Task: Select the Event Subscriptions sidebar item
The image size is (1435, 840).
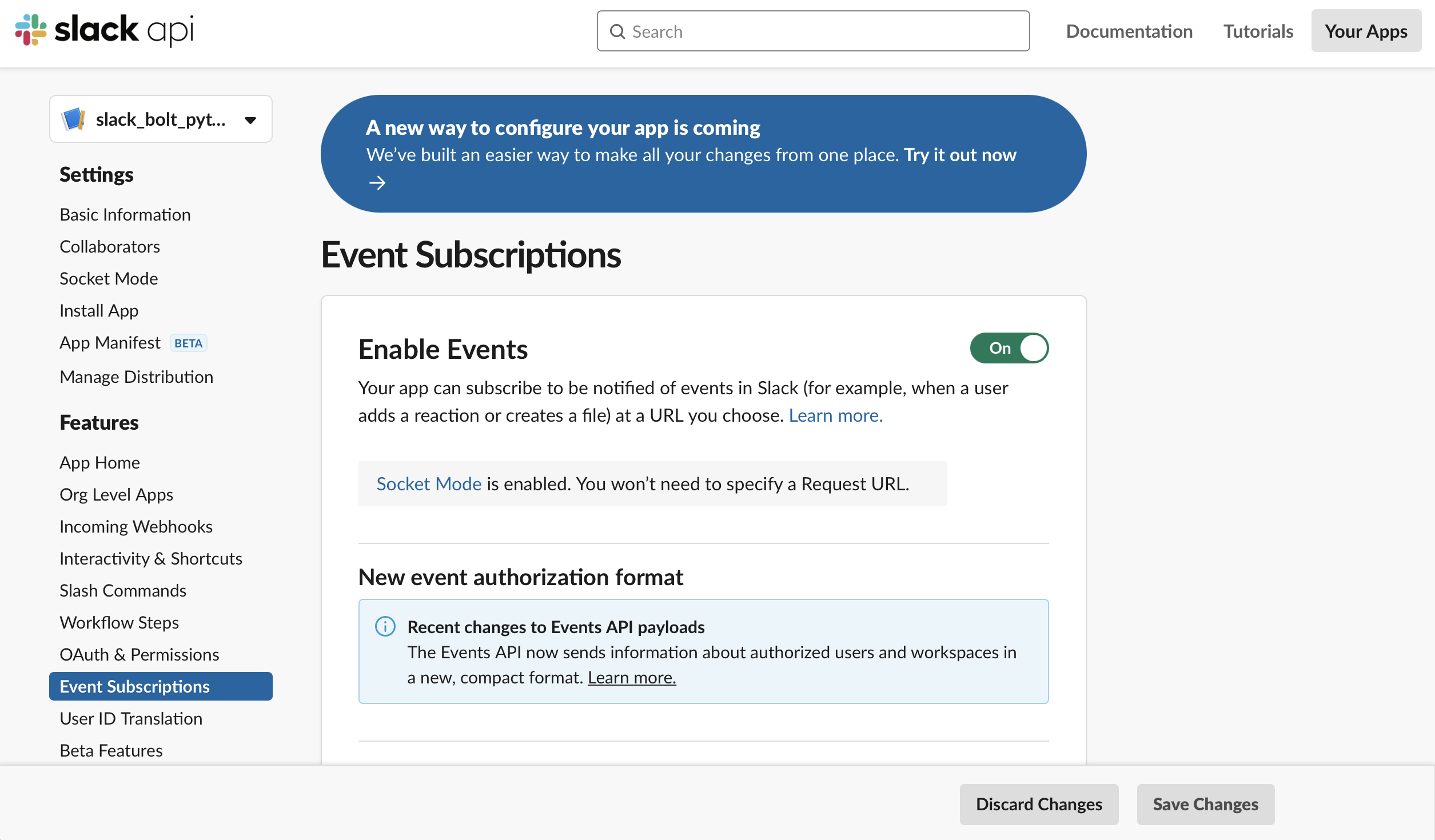Action: coord(161,686)
